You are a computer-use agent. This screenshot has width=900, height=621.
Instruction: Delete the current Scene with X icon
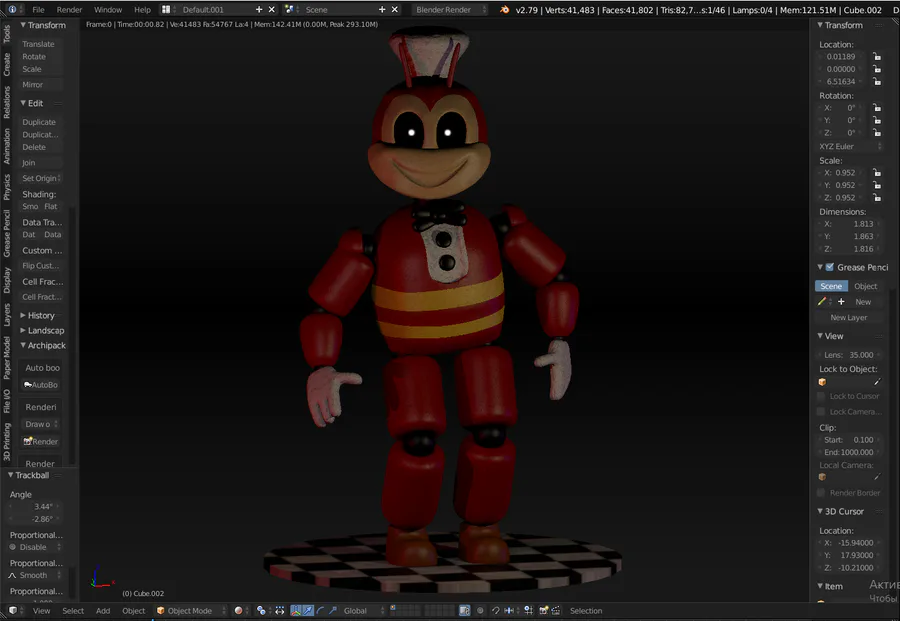coord(395,9)
